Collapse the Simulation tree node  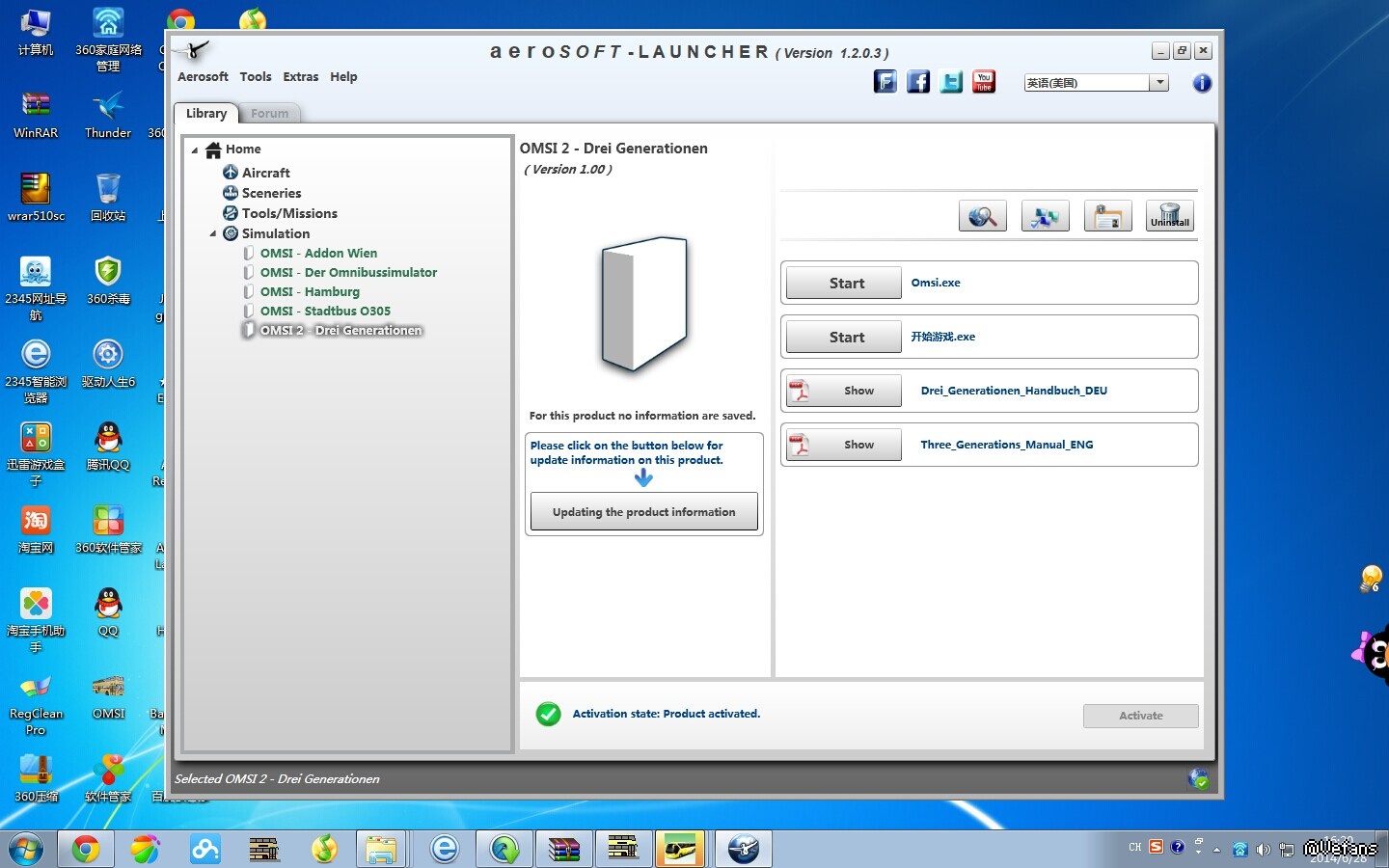213,233
